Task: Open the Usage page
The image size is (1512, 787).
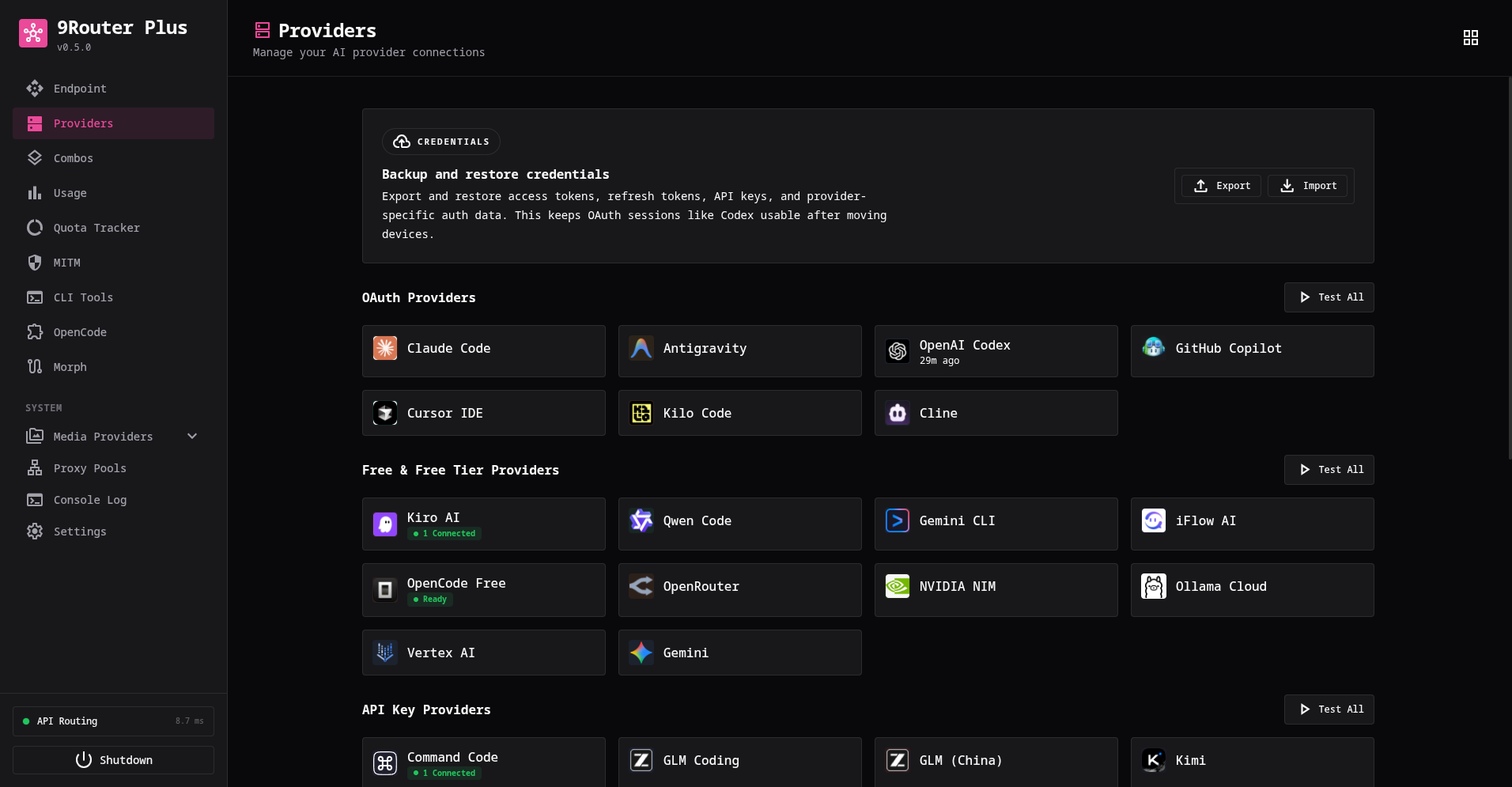Action: point(113,193)
